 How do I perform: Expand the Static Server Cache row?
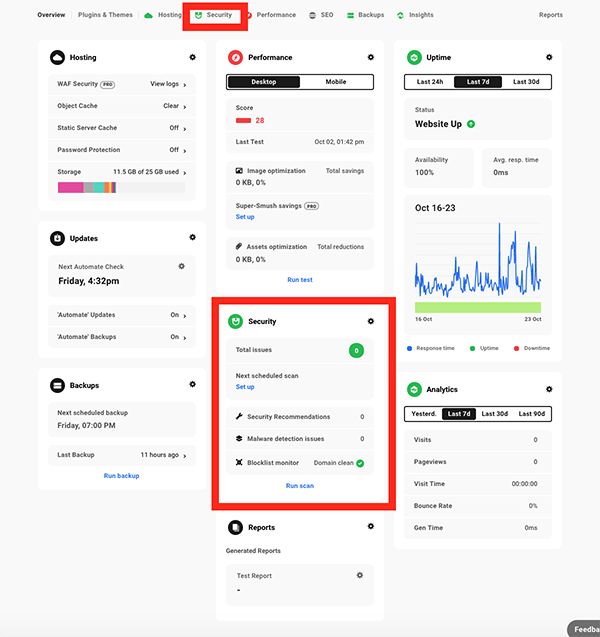click(185, 128)
